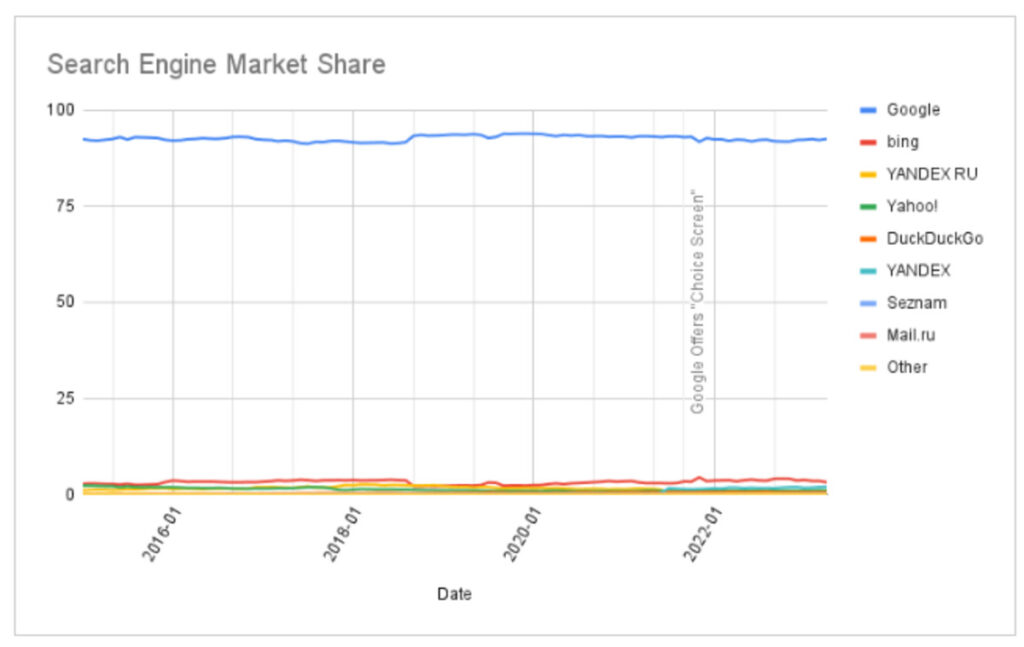Click the Mail.ru legend color swatch
The width and height of the screenshot is (1024, 647).
point(868,334)
